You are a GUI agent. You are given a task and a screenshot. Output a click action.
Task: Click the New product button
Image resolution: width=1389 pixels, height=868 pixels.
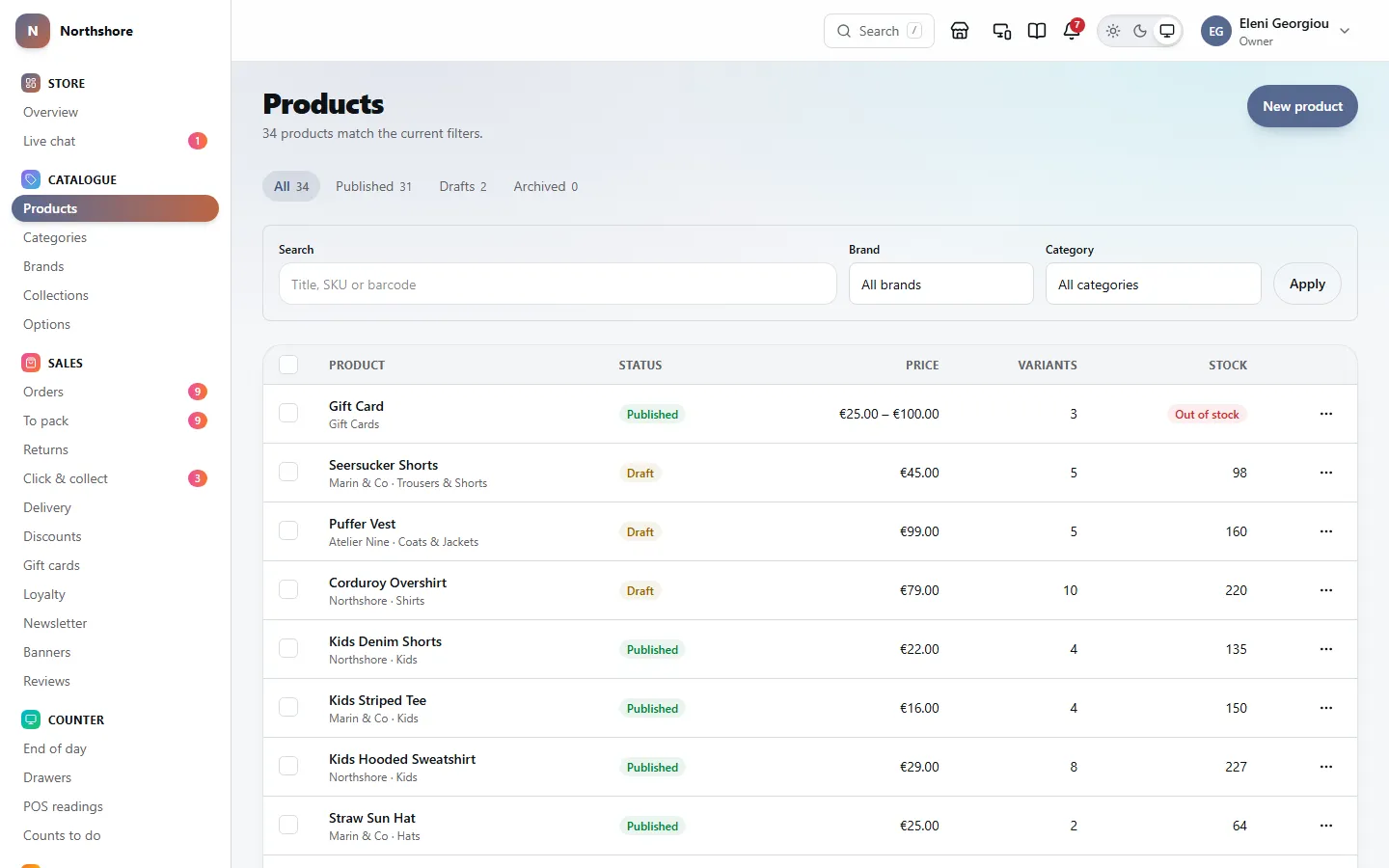(x=1302, y=106)
